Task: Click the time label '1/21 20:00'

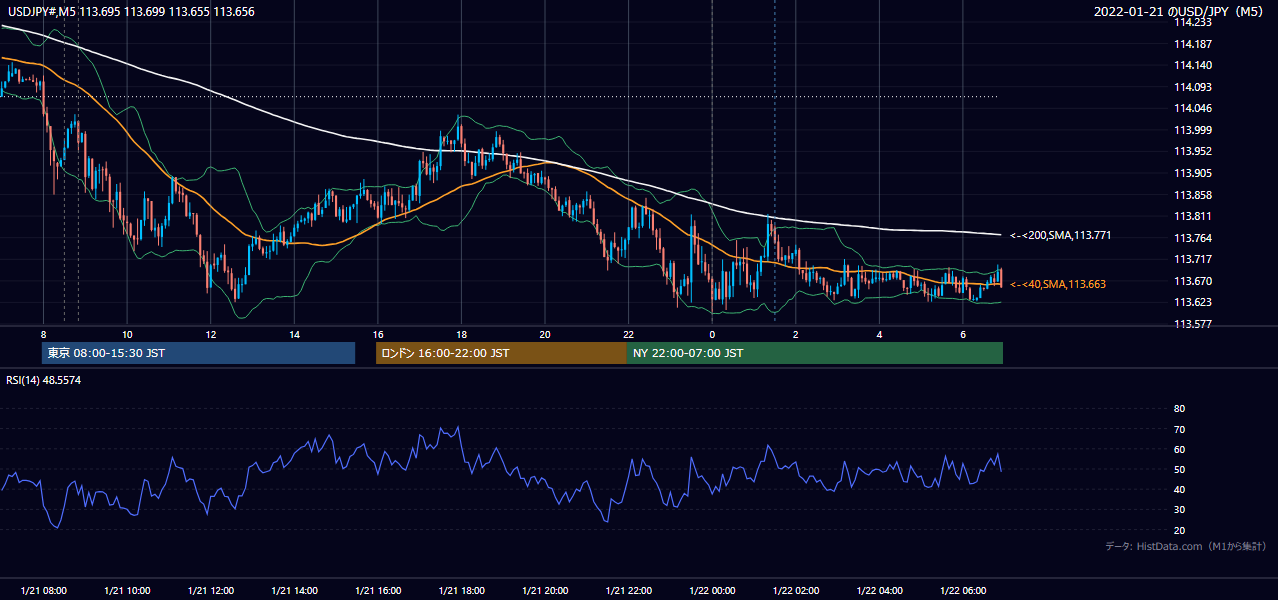Action: (545, 591)
